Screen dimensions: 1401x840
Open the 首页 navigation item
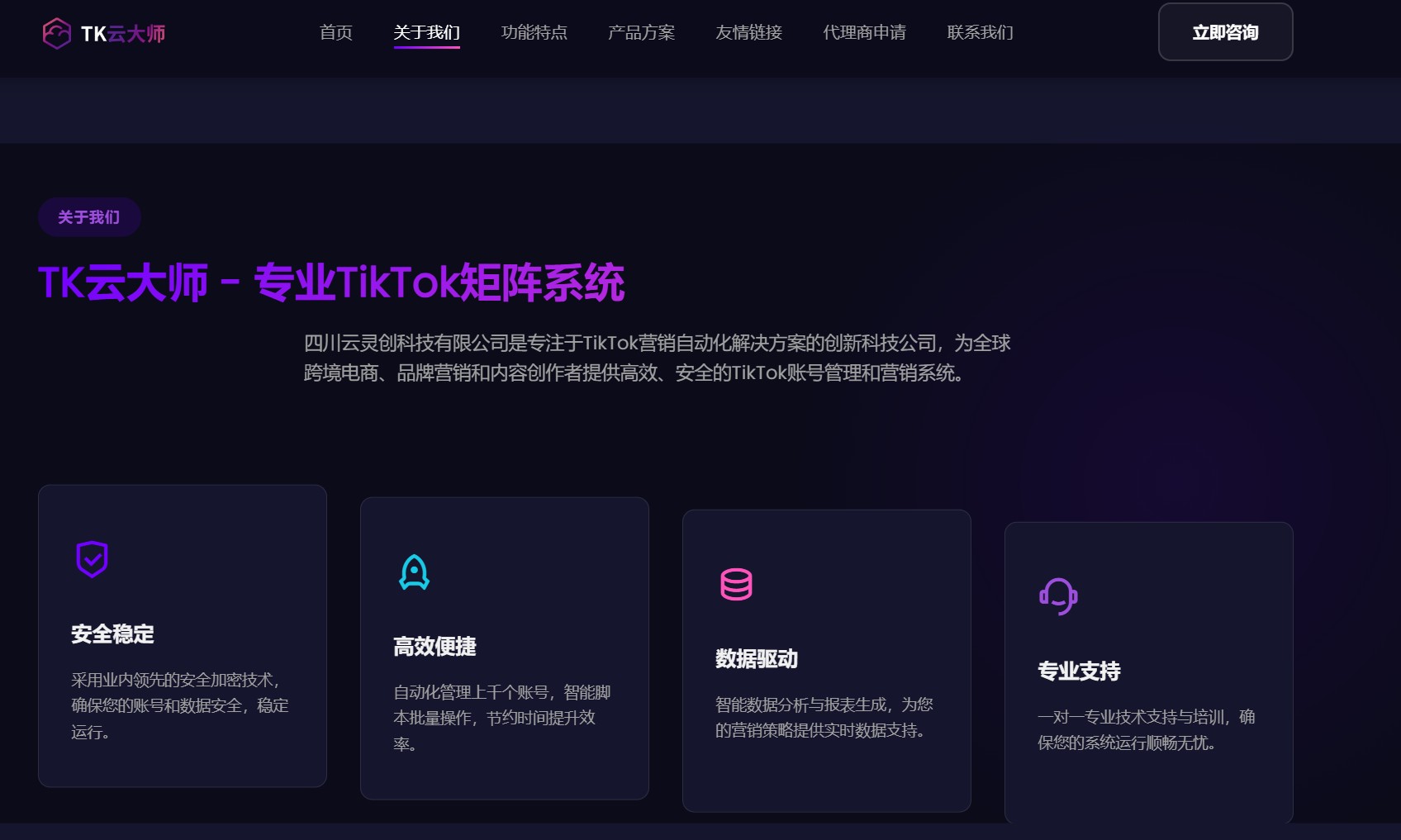[335, 33]
